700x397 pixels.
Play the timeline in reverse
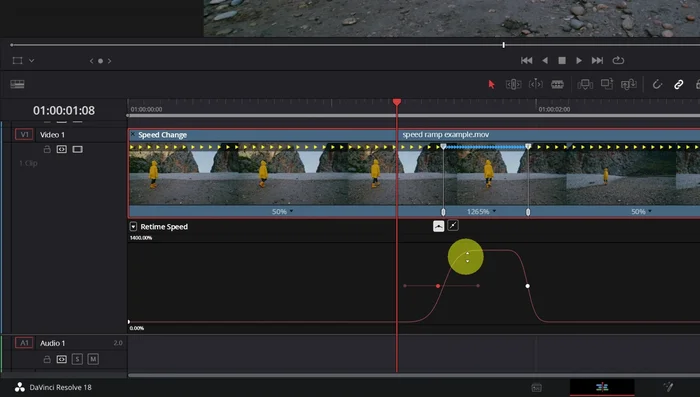[545, 60]
